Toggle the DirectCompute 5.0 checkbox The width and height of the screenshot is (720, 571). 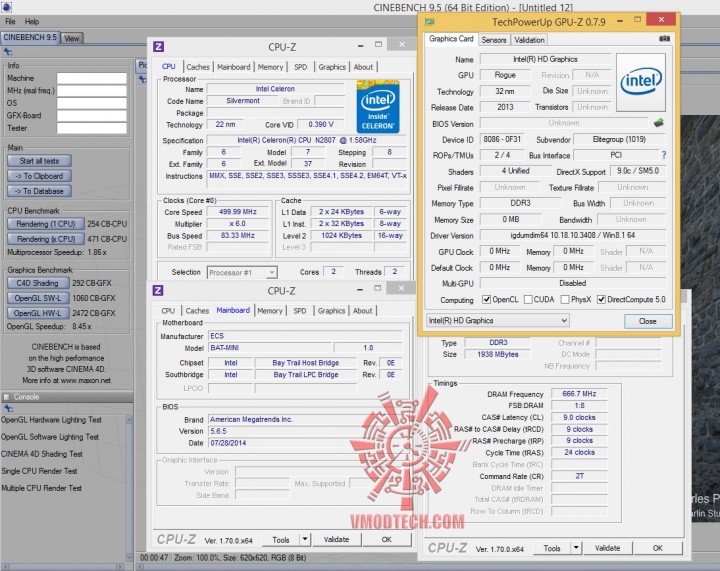pyautogui.click(x=601, y=299)
